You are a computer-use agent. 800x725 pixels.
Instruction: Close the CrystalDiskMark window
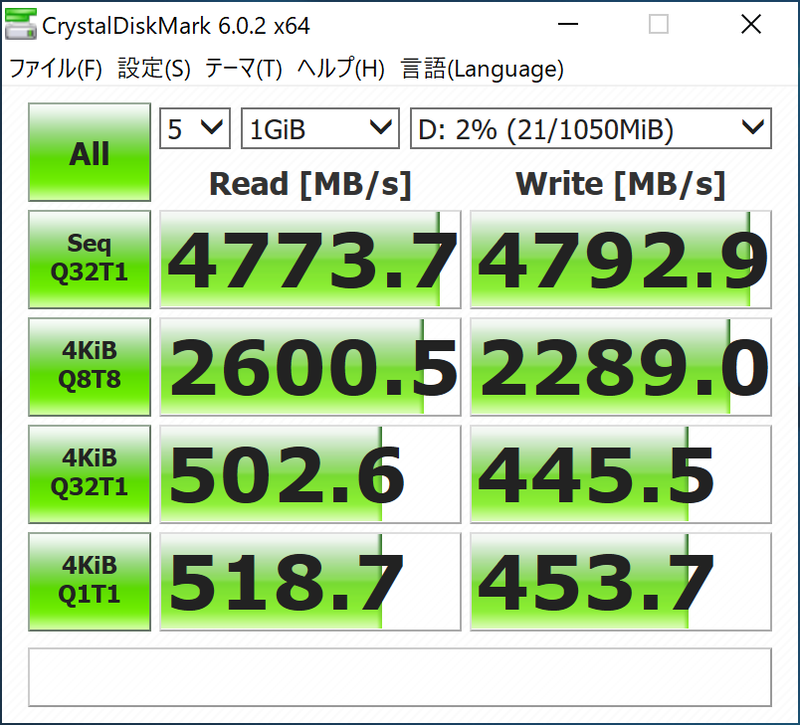click(751, 24)
